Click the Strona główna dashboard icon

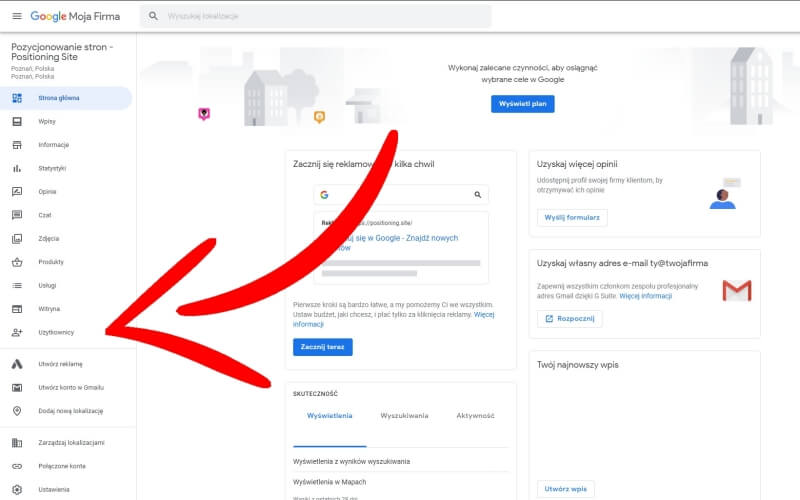[x=17, y=98]
